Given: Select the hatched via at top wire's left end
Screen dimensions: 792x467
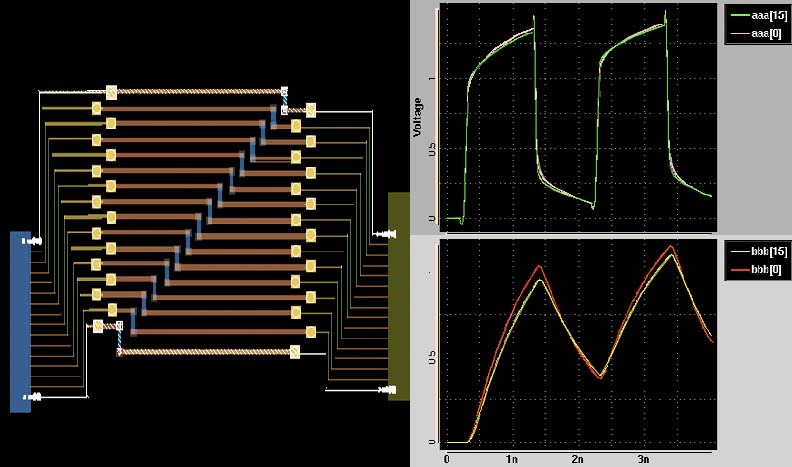Looking at the screenshot, I should (112, 92).
